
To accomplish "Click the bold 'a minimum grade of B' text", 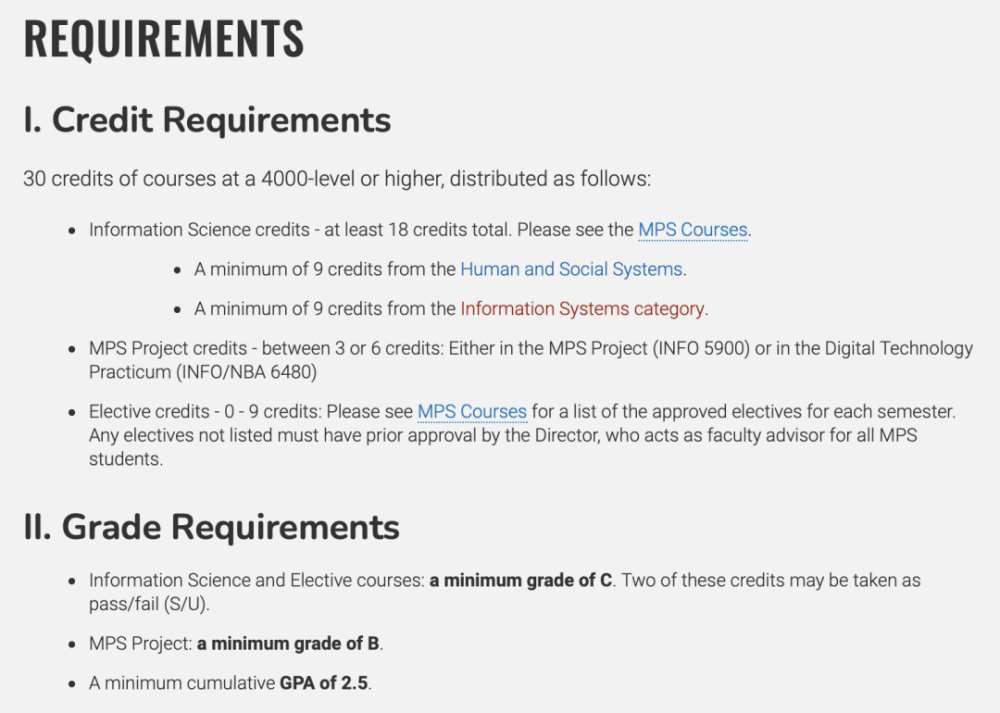I will click(x=288, y=643).
